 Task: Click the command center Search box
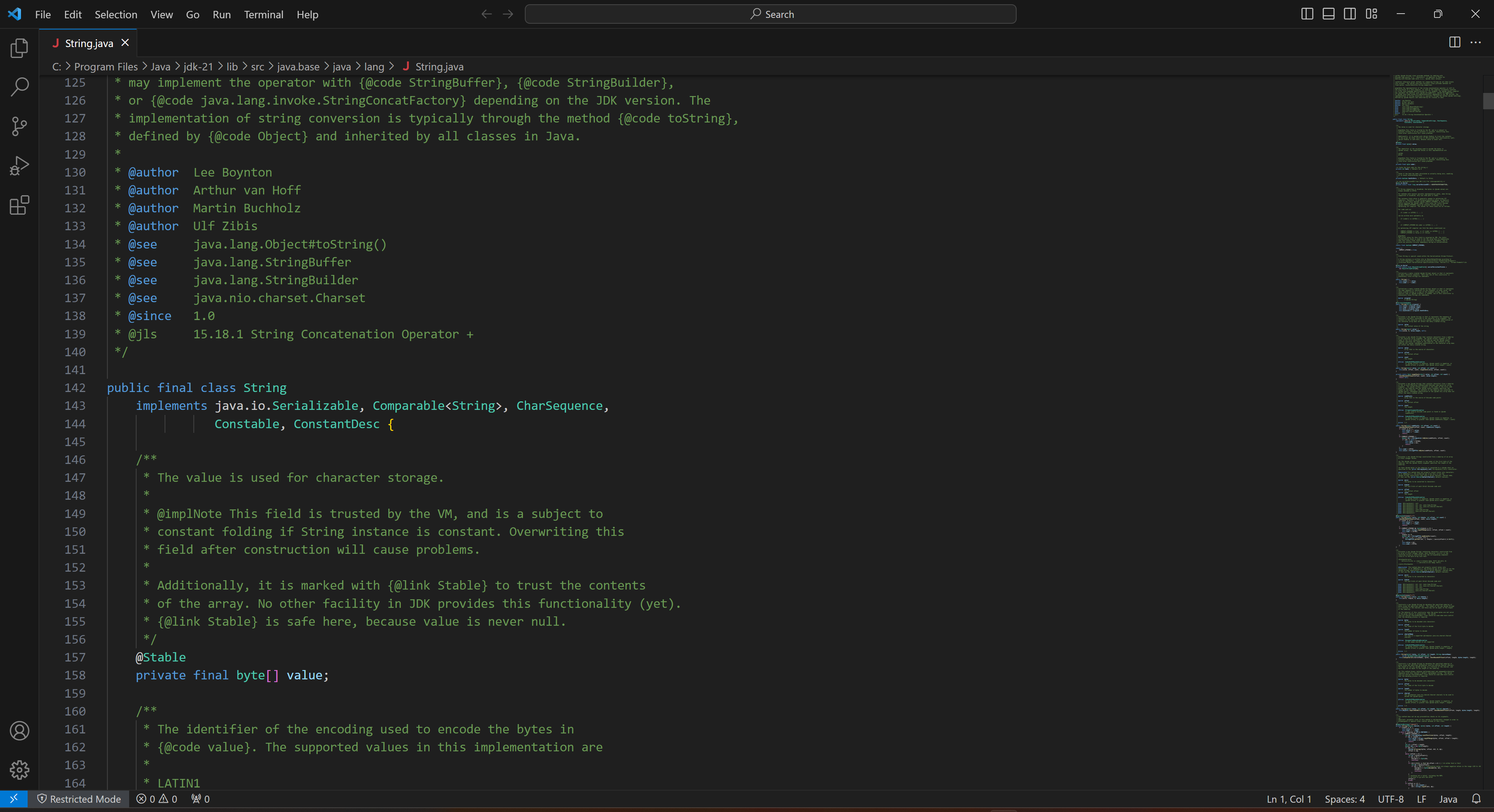click(770, 14)
